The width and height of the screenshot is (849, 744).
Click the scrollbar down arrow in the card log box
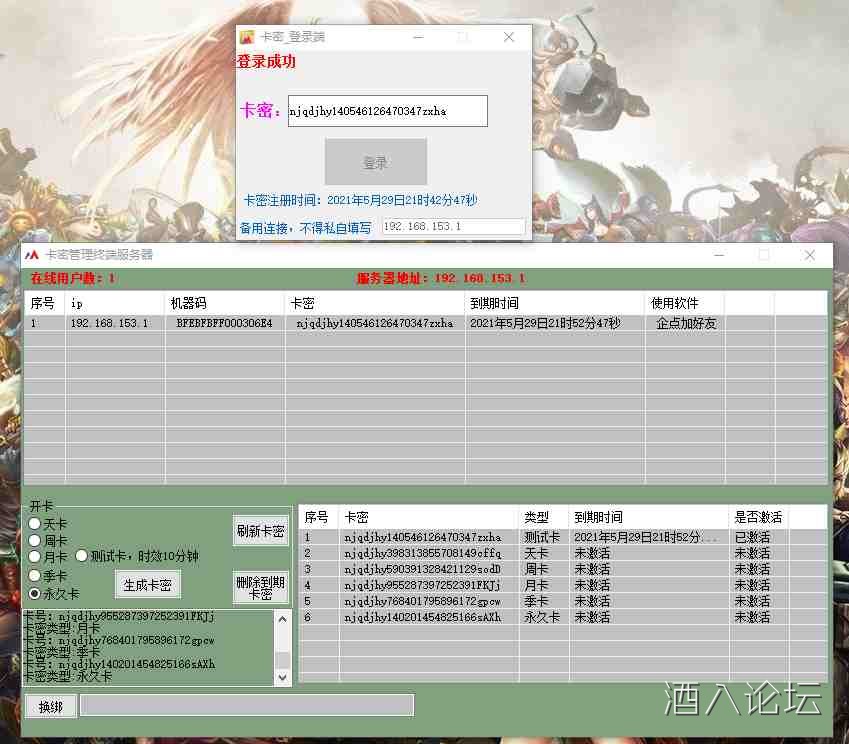coord(282,677)
